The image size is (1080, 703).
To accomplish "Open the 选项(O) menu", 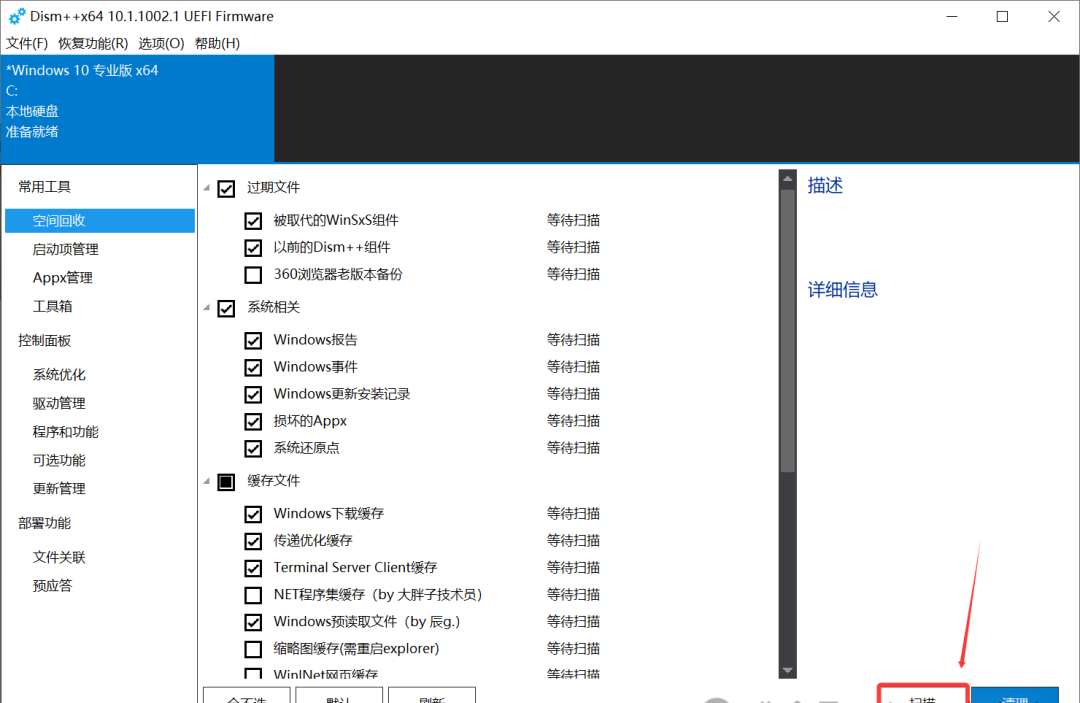I will tap(160, 43).
